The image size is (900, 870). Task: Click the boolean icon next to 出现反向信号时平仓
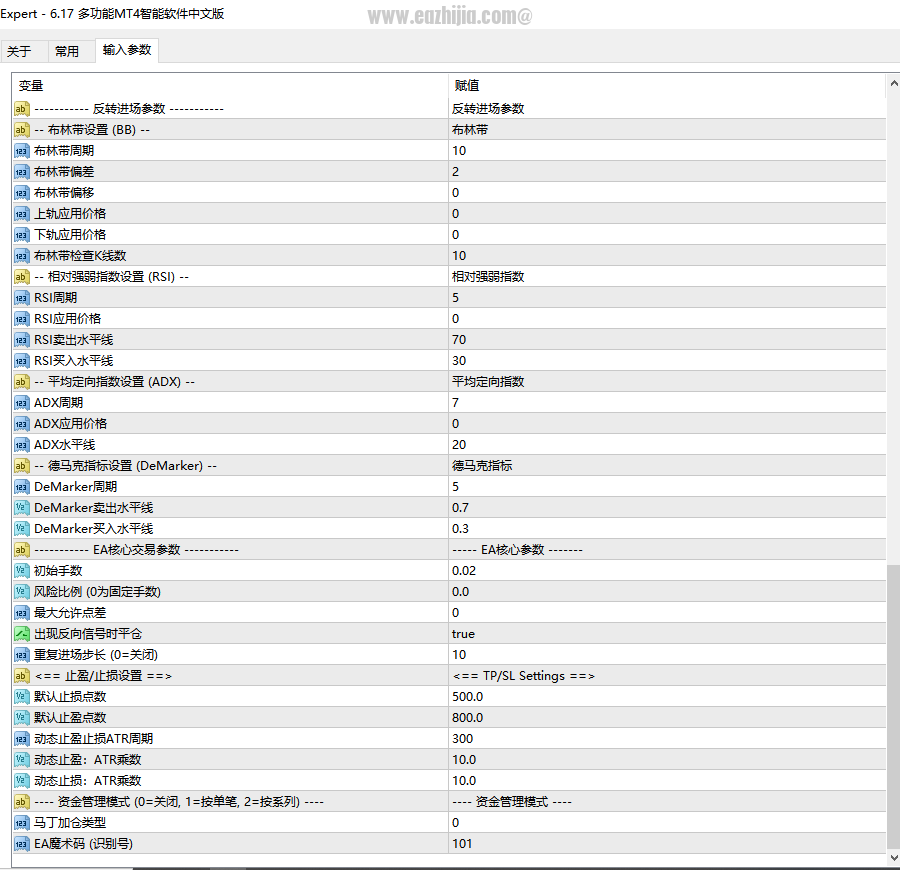[21, 634]
